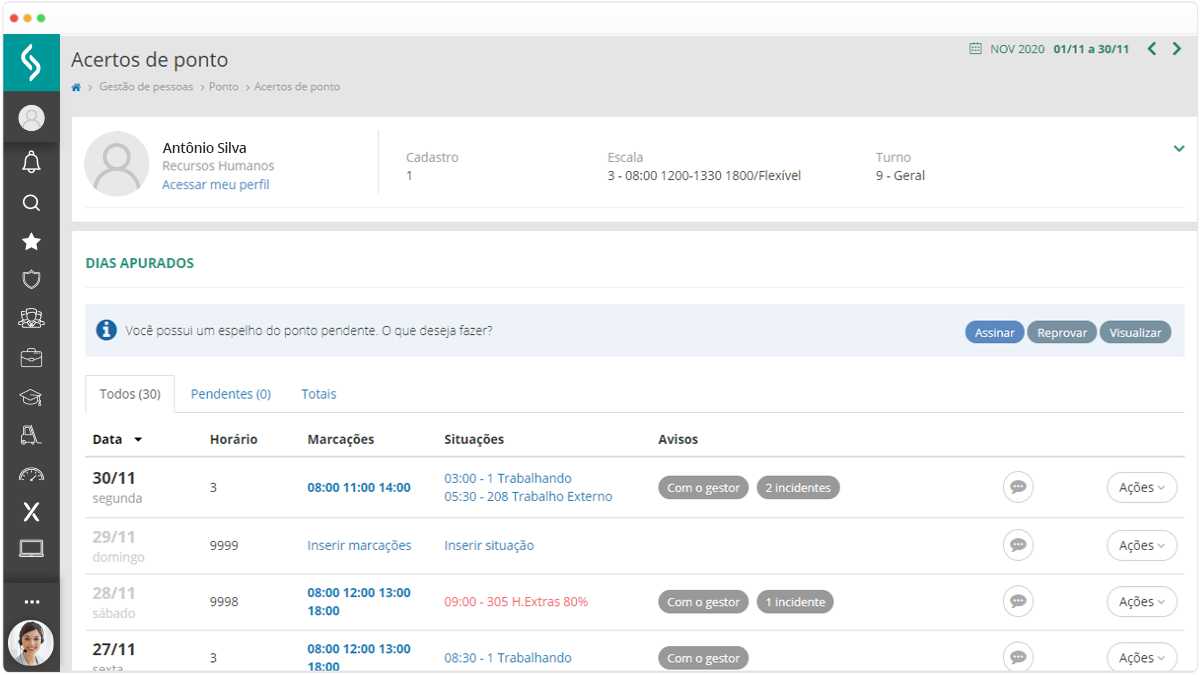Click the search magnifier sidebar icon
Screen dimensions: 1200x675
[x=31, y=203]
